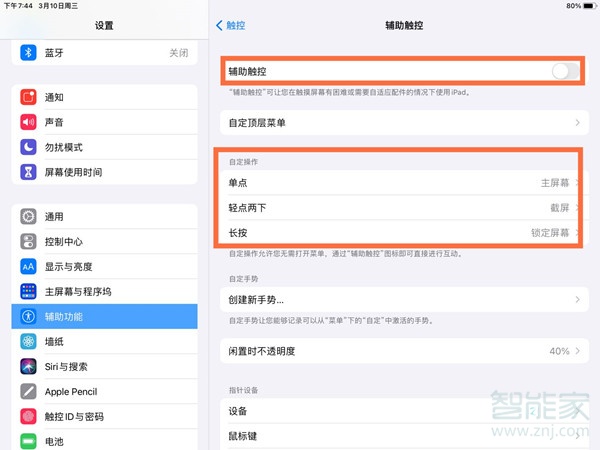This screenshot has width=600, height=450.
Task: Open 勿扰模式 moon icon
Action: click(28, 147)
